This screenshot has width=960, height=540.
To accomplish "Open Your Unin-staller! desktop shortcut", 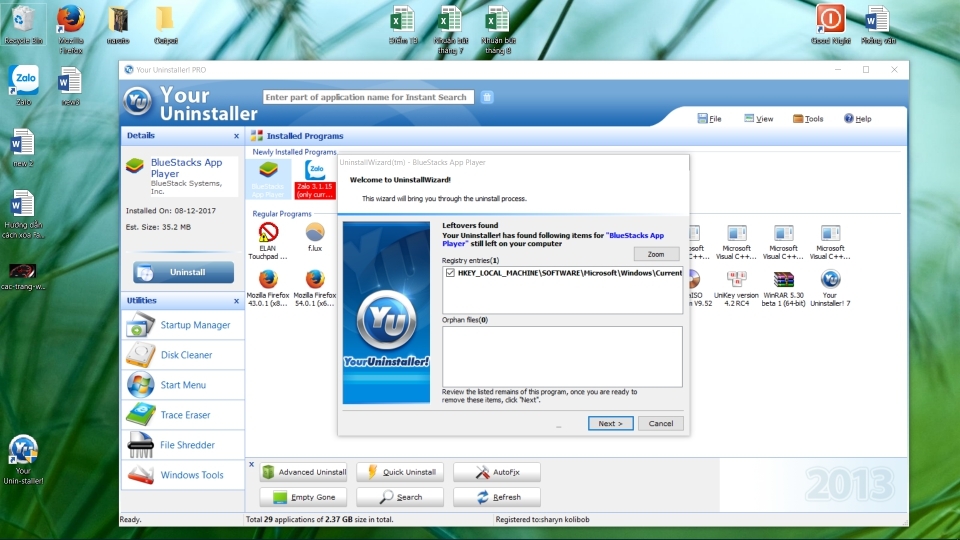I will (x=23, y=459).
